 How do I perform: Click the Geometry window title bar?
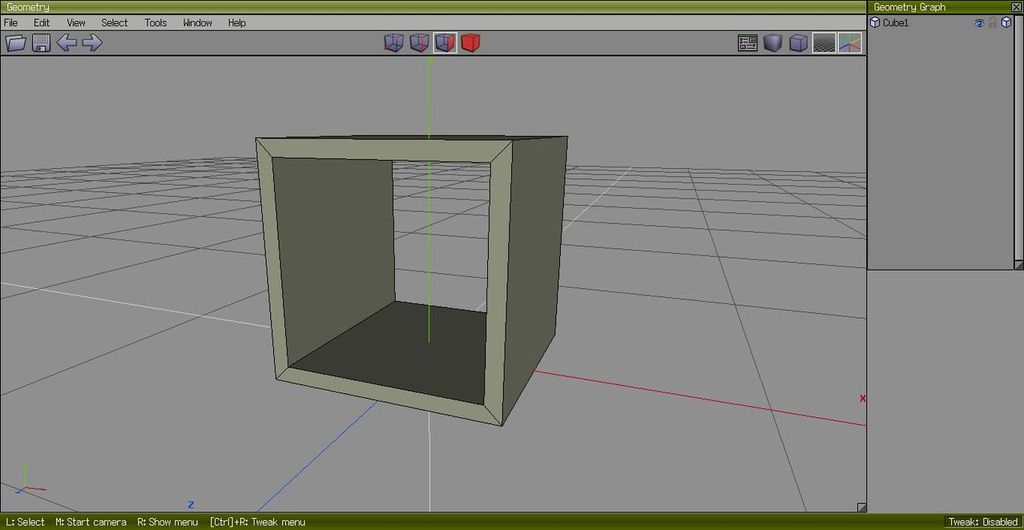pos(433,7)
